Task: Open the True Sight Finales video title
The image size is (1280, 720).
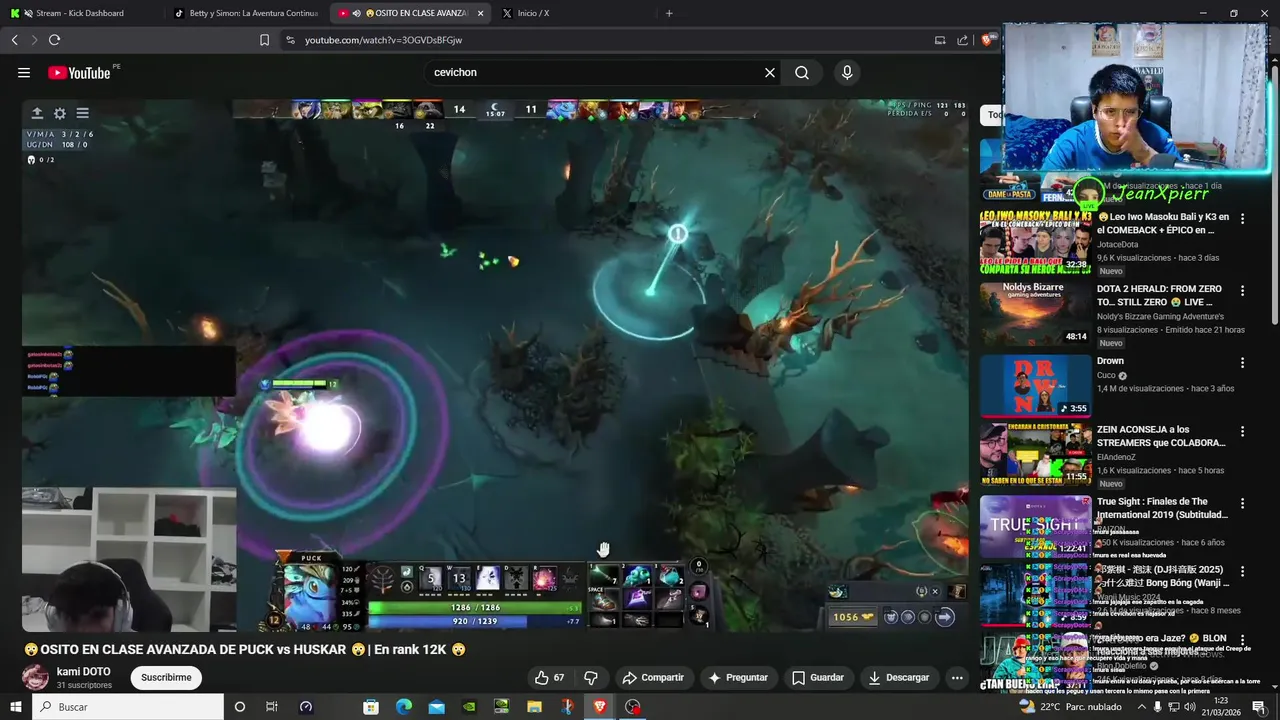Action: (1162, 508)
